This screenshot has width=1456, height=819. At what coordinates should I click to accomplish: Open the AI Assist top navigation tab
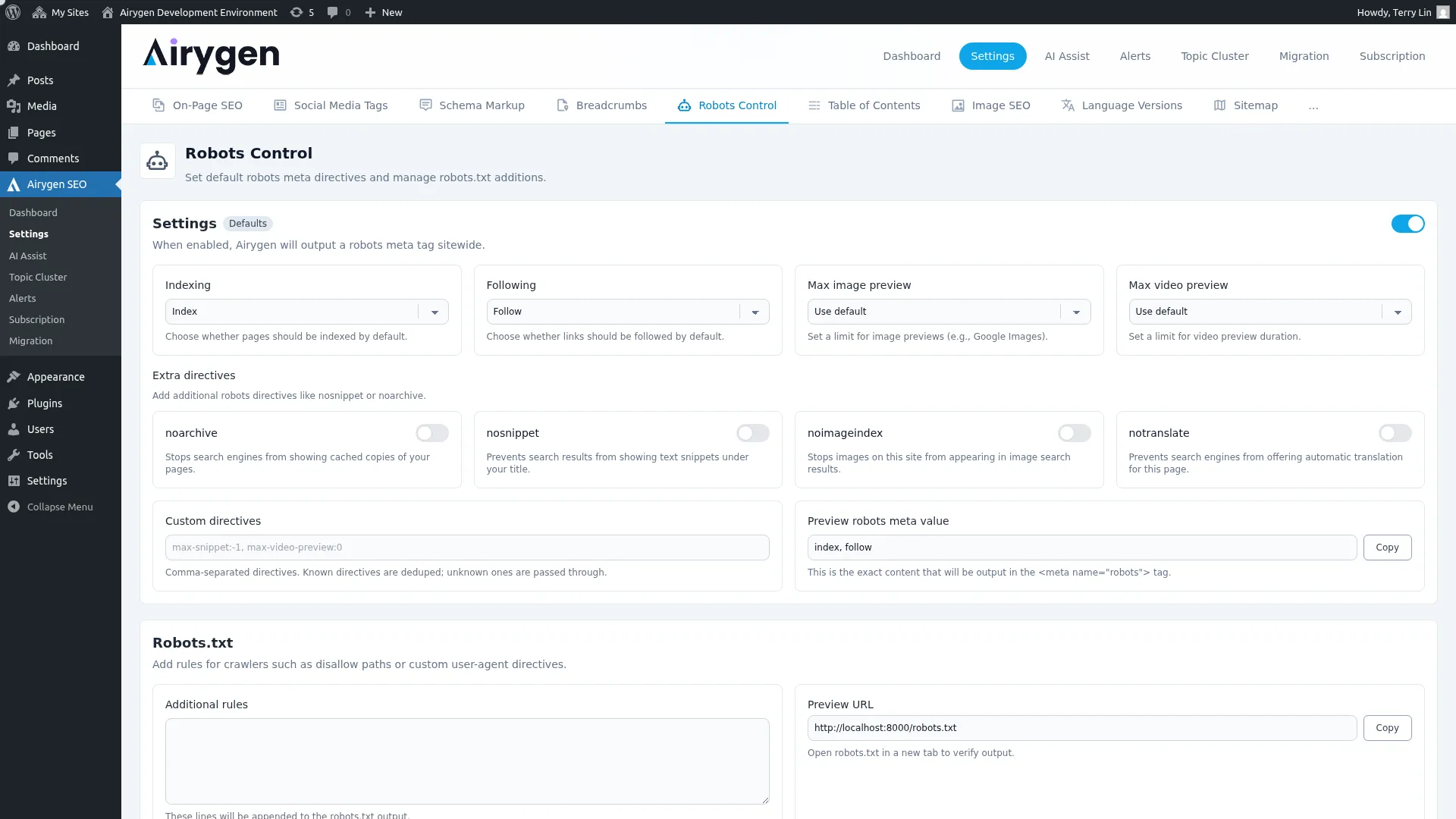point(1067,56)
